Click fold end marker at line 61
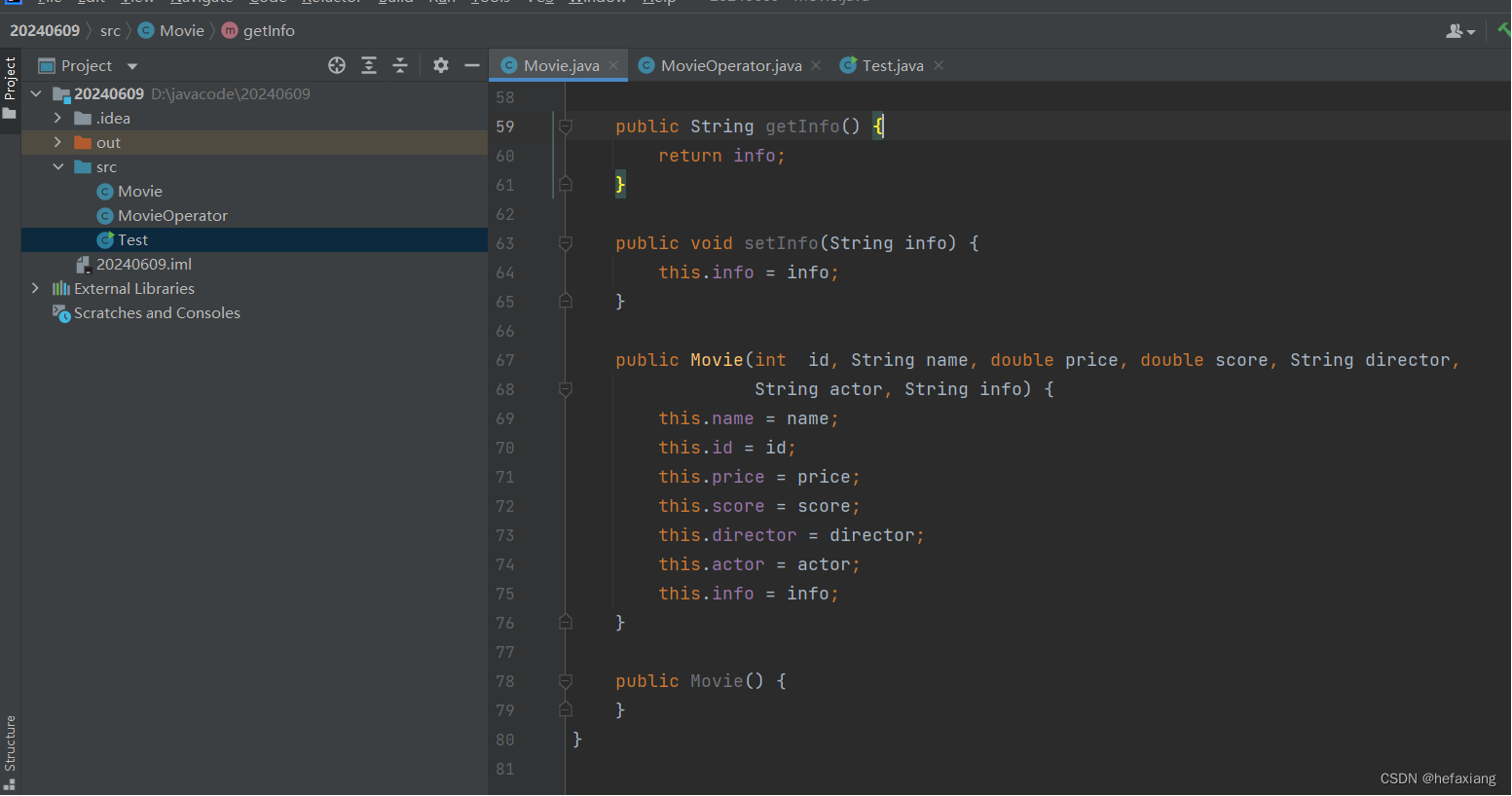The height and width of the screenshot is (796, 1512). pyautogui.click(x=565, y=184)
